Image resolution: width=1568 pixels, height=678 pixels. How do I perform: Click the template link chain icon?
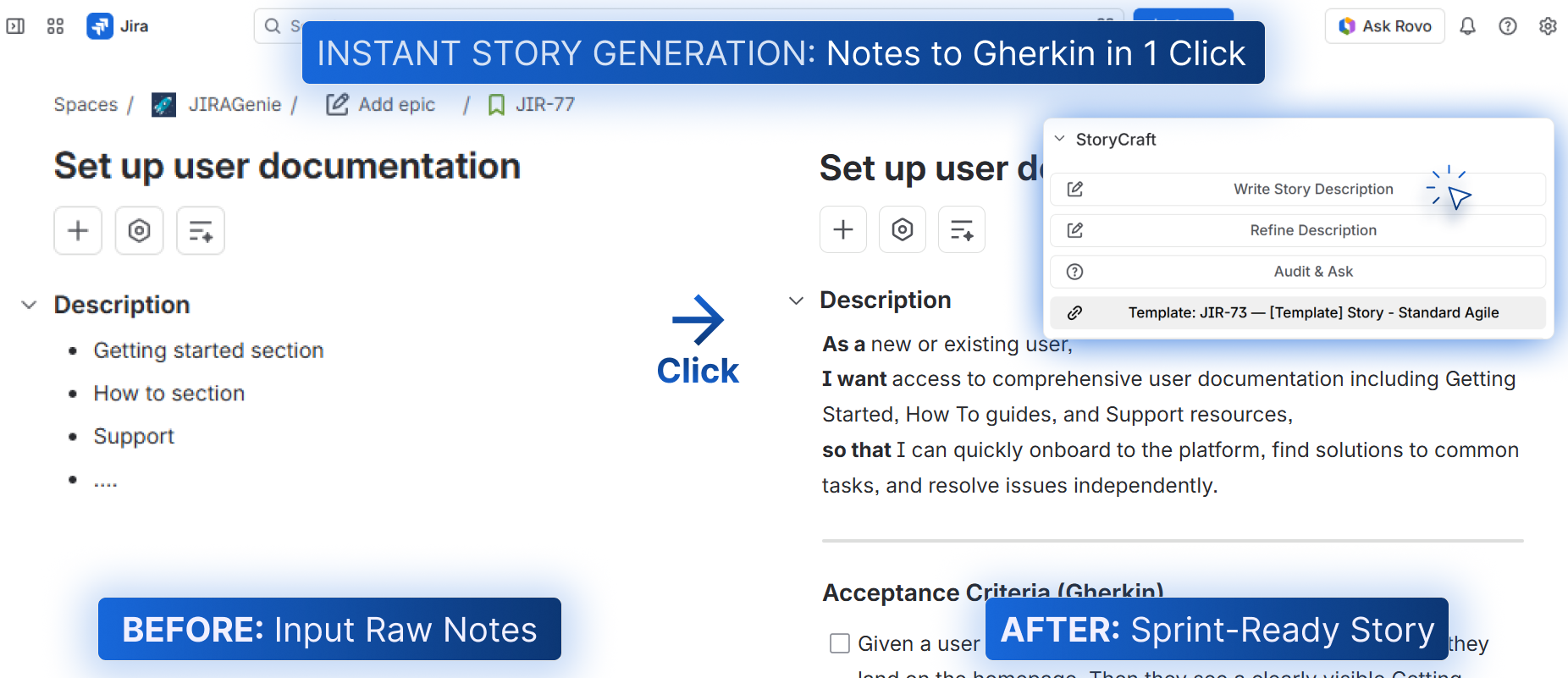tap(1075, 313)
